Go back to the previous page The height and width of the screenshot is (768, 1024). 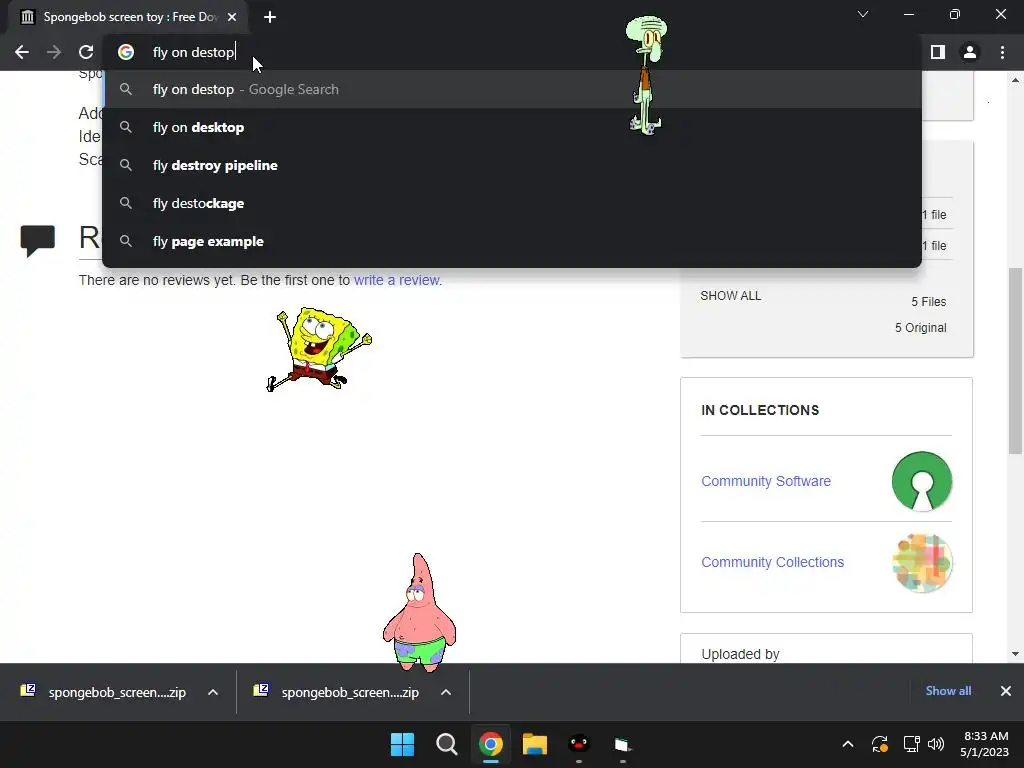tap(22, 52)
